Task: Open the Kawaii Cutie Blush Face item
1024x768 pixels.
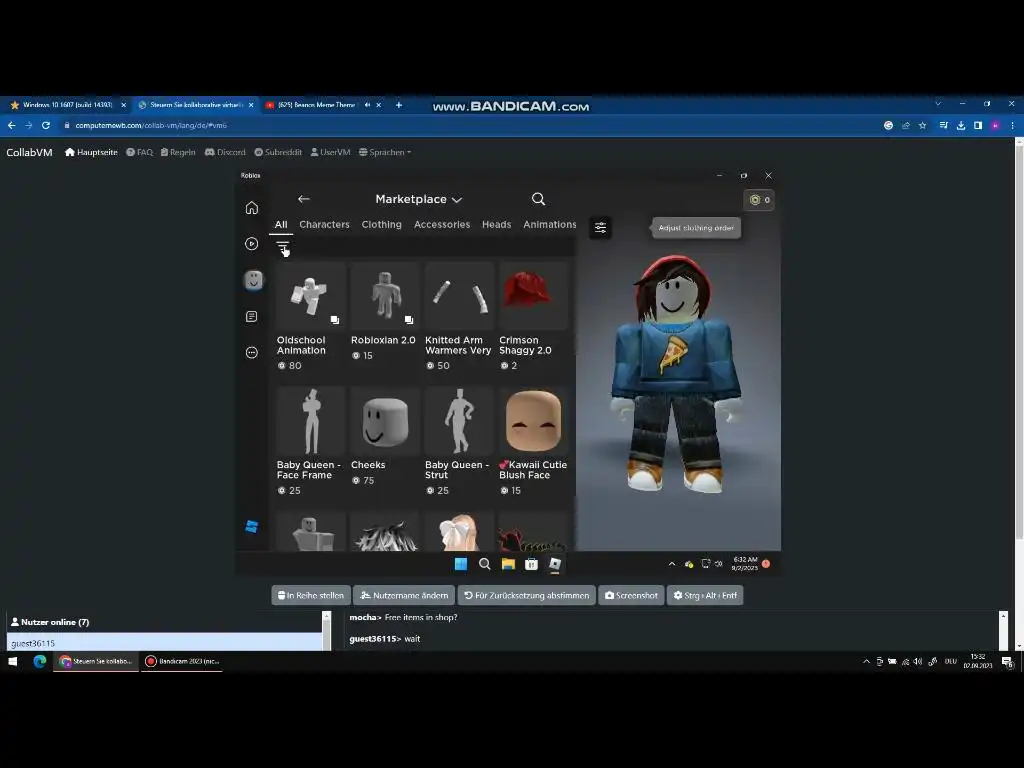Action: coord(533,441)
